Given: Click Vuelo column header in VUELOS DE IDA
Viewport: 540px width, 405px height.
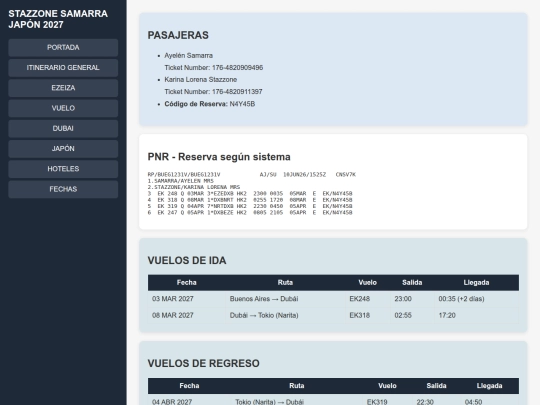Looking at the screenshot, I should 367,282.
